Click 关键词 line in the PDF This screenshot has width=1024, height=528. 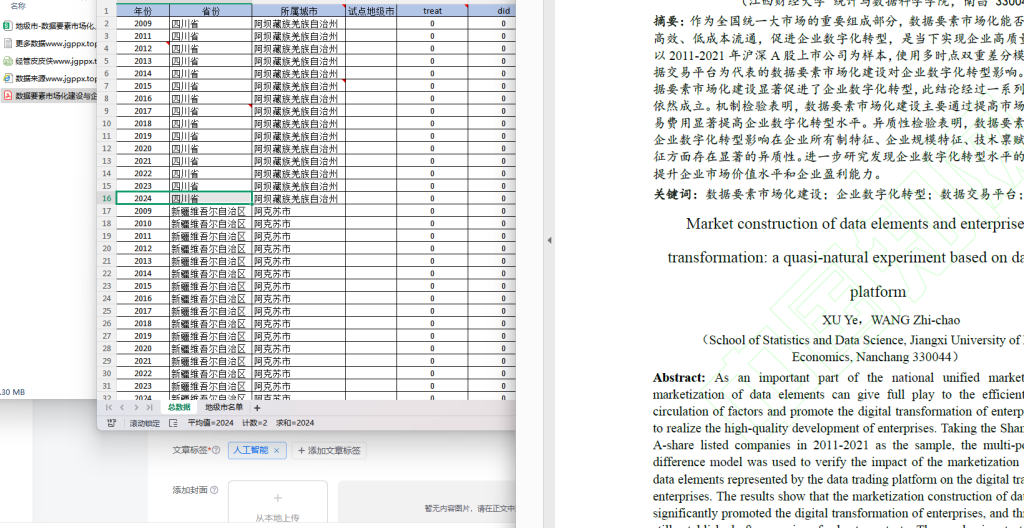tap(839, 194)
